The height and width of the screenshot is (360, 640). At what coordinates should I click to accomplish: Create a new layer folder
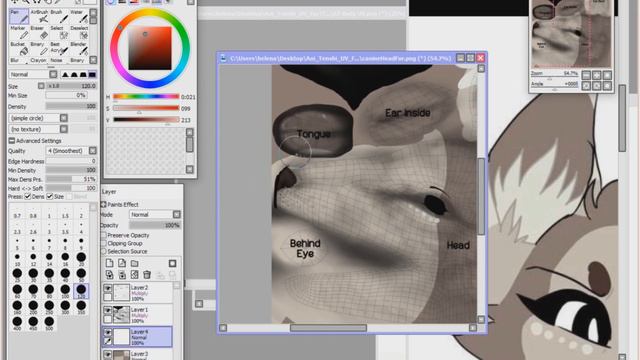coord(135,263)
